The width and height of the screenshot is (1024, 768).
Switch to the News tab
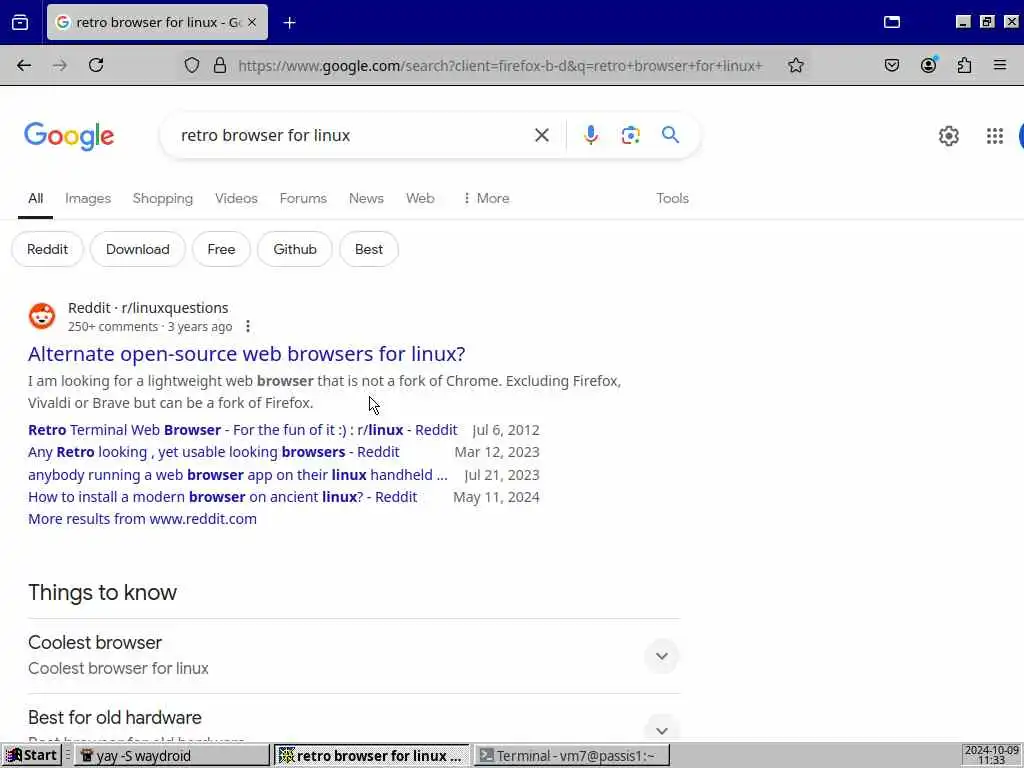pos(366,199)
